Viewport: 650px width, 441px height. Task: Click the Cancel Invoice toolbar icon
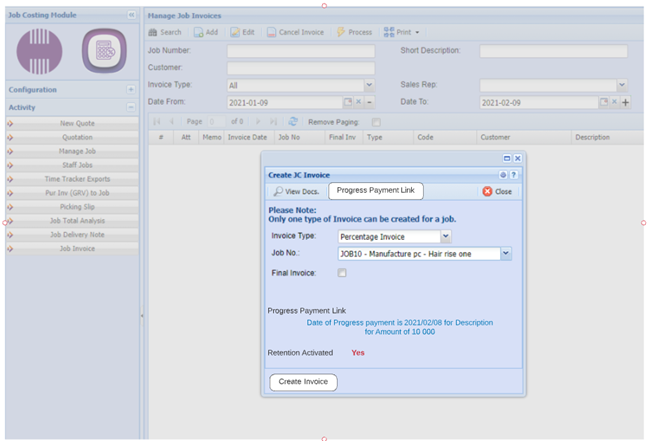click(273, 32)
